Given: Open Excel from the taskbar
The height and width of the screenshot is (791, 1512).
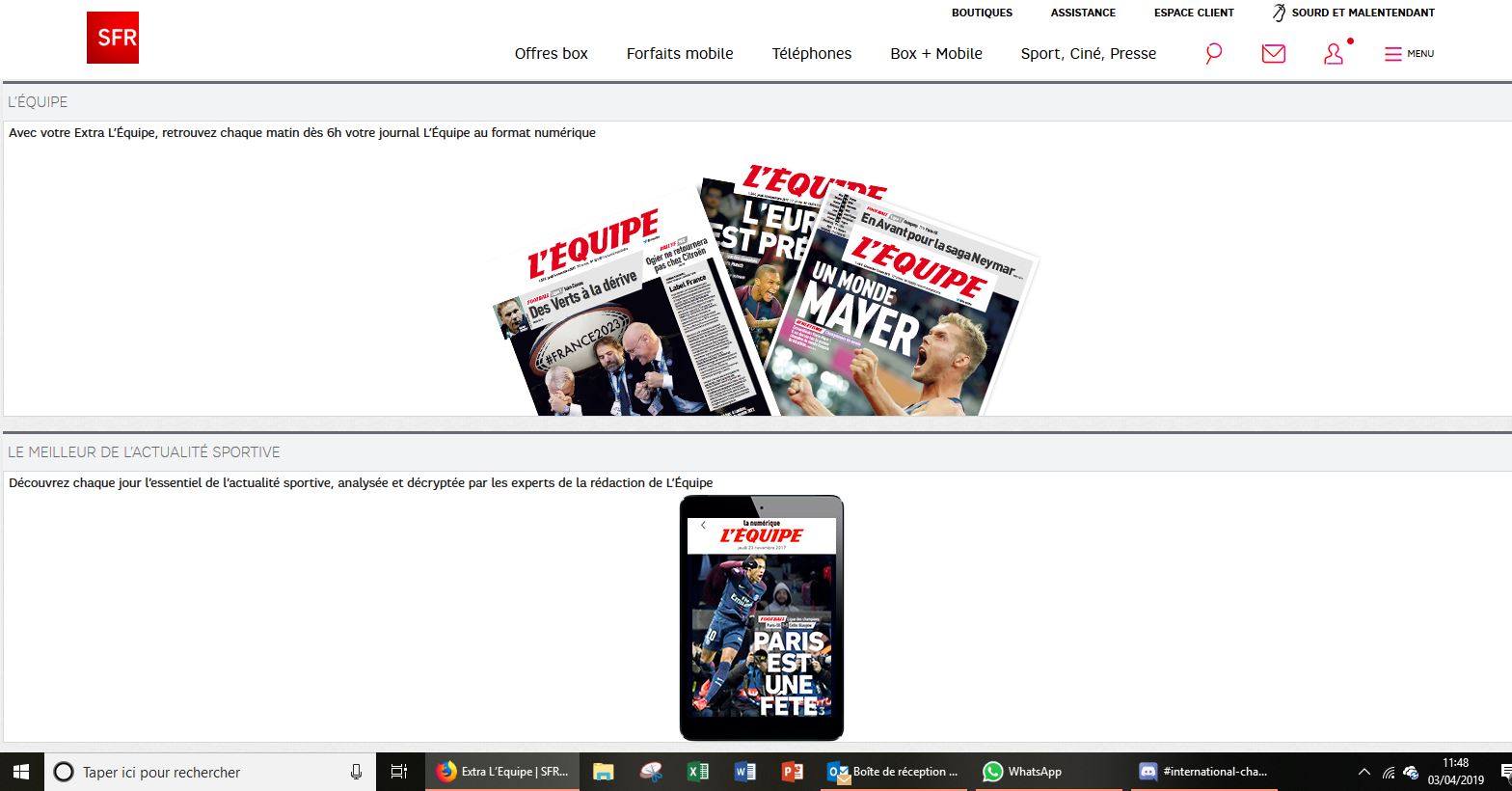Looking at the screenshot, I should pyautogui.click(x=697, y=772).
